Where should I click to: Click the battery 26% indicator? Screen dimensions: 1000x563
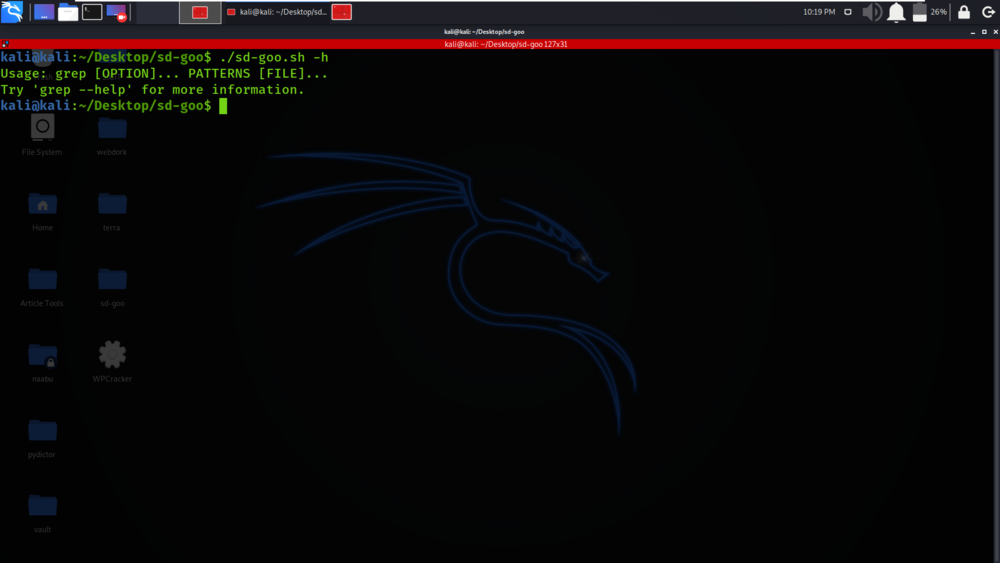coord(929,12)
